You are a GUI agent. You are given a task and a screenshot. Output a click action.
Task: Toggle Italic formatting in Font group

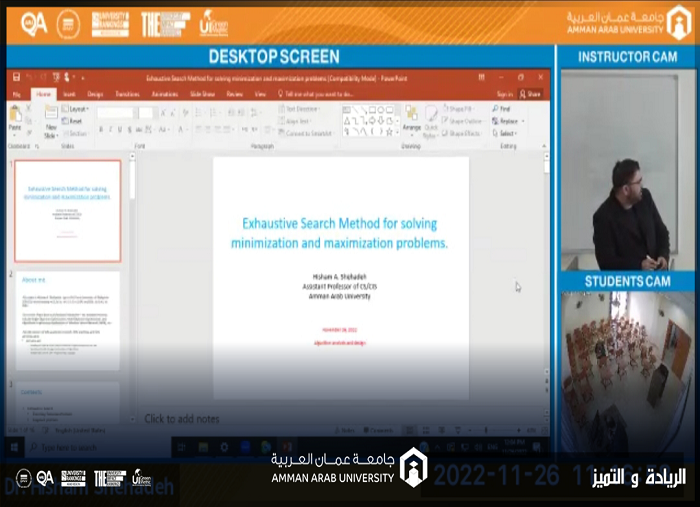click(x=110, y=129)
